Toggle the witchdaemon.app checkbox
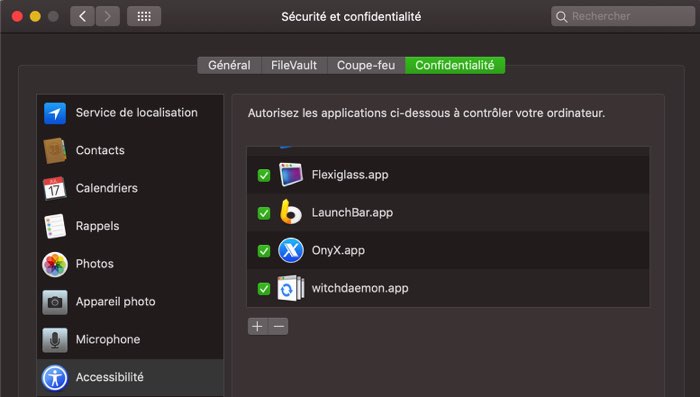 264,288
